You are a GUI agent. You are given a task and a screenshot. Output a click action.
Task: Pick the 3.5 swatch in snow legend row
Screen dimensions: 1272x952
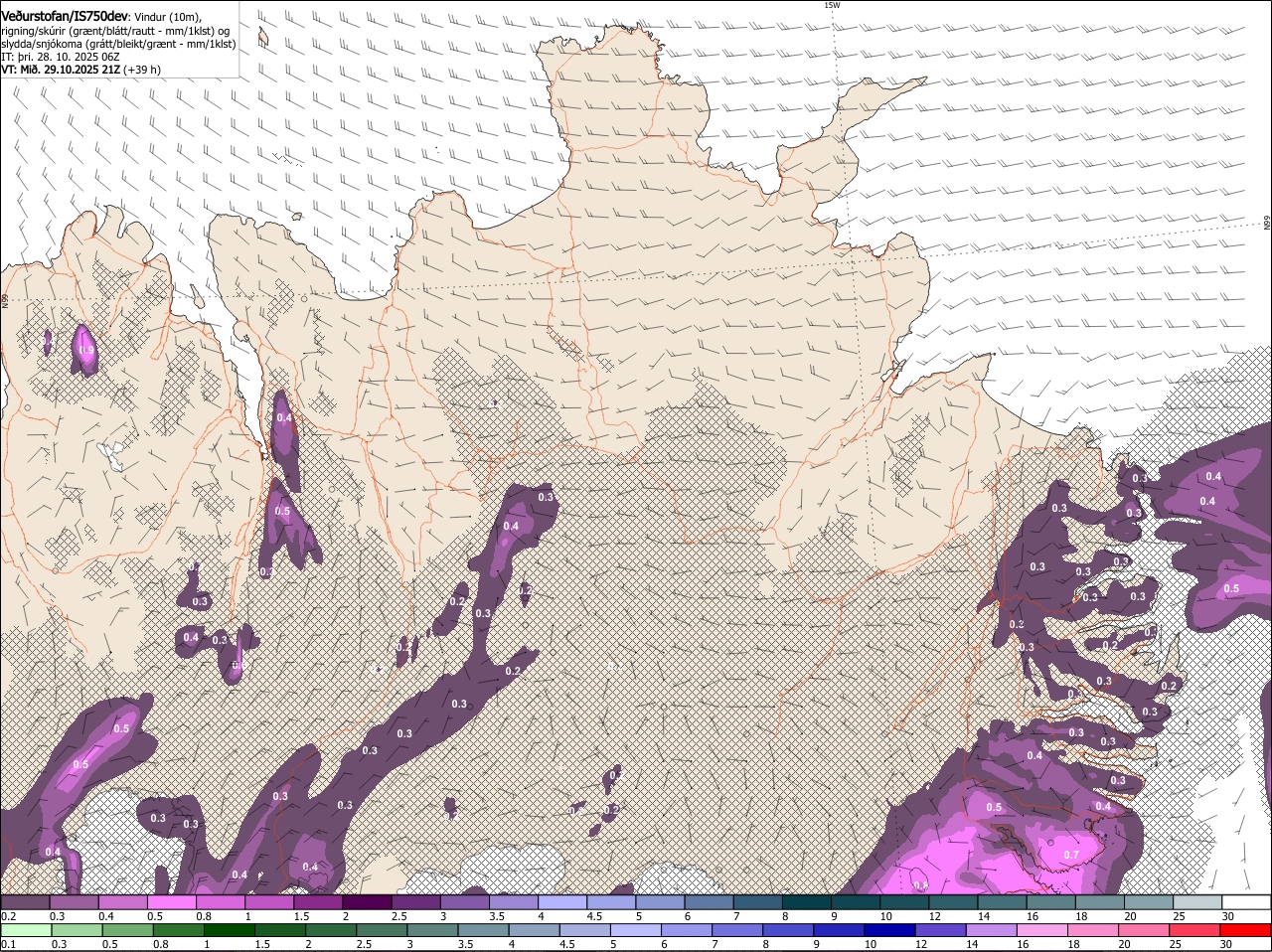(x=513, y=901)
